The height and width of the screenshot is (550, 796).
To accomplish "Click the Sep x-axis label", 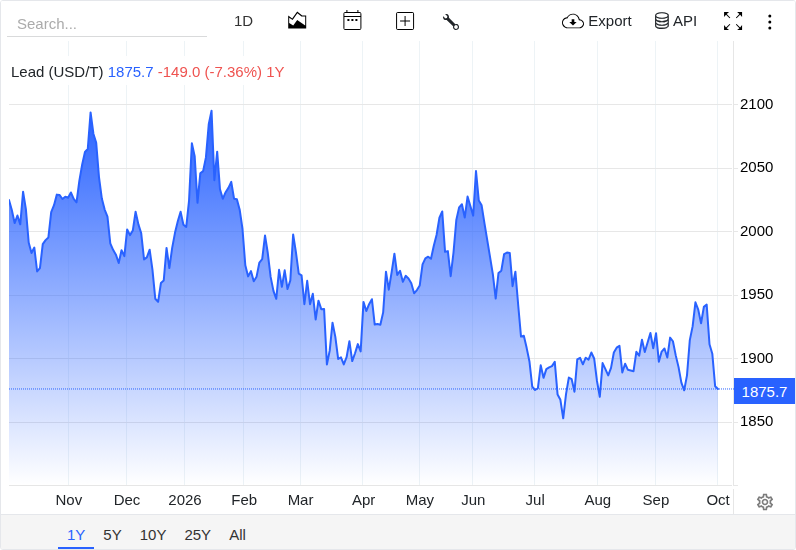I will (x=655, y=500).
